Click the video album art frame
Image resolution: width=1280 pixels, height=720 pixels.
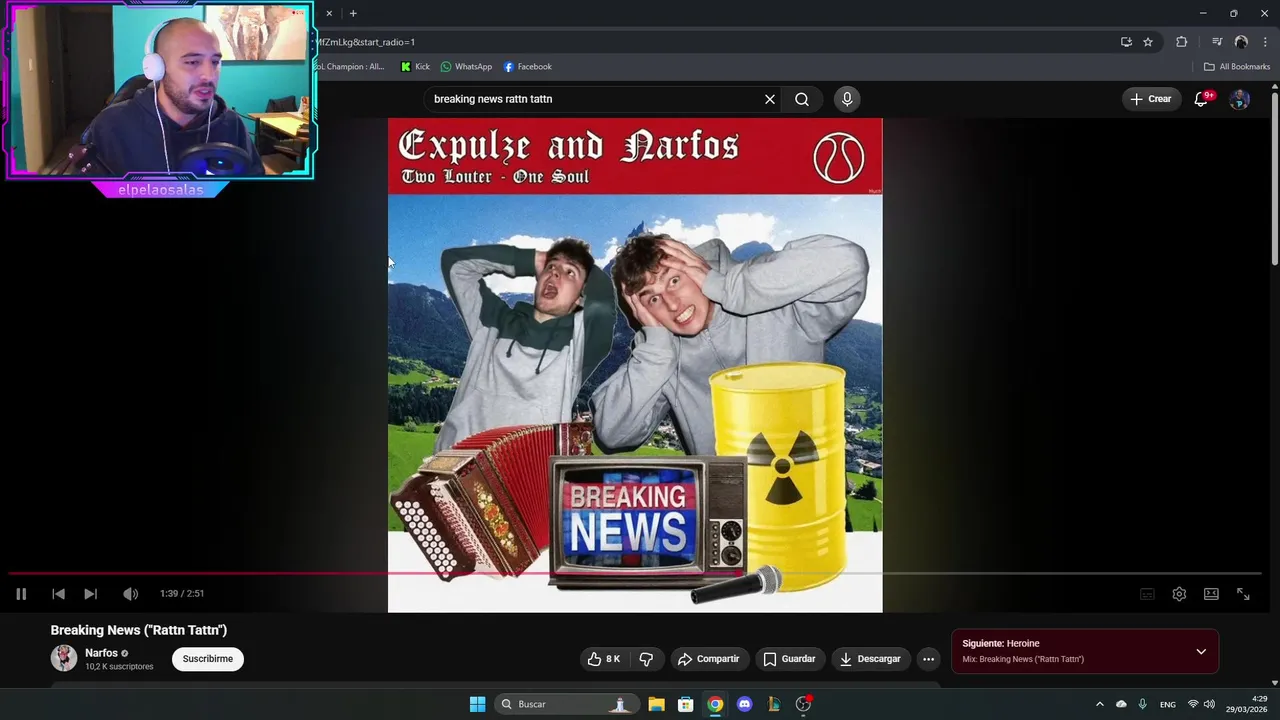635,365
